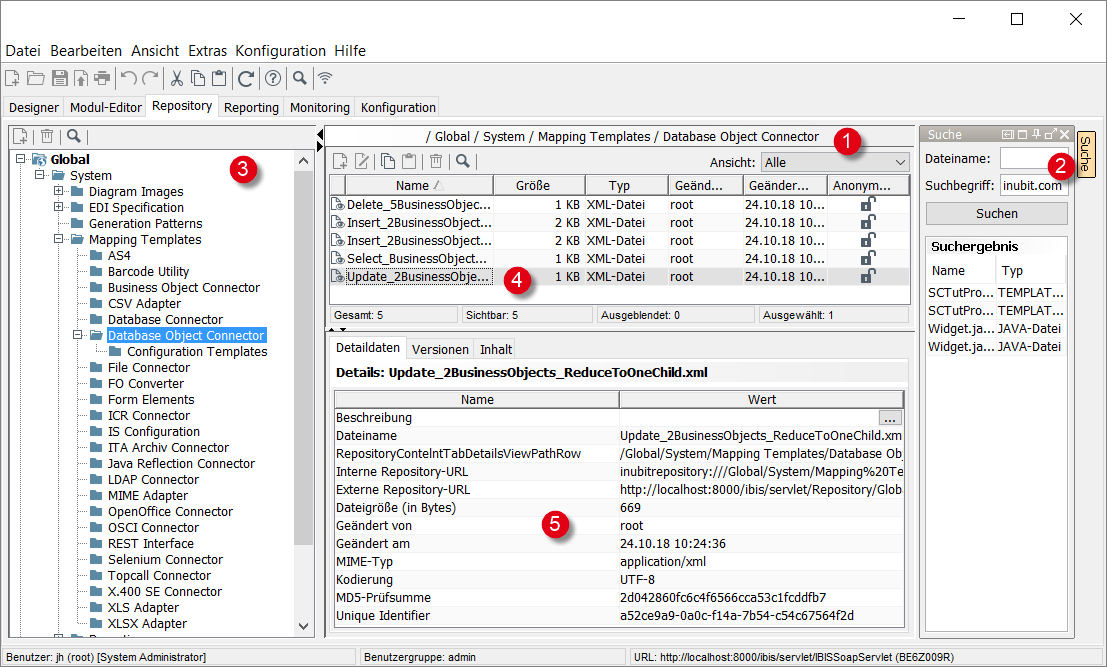This screenshot has width=1107, height=667.
Task: Switch to the Versionen tab
Action: point(440,349)
